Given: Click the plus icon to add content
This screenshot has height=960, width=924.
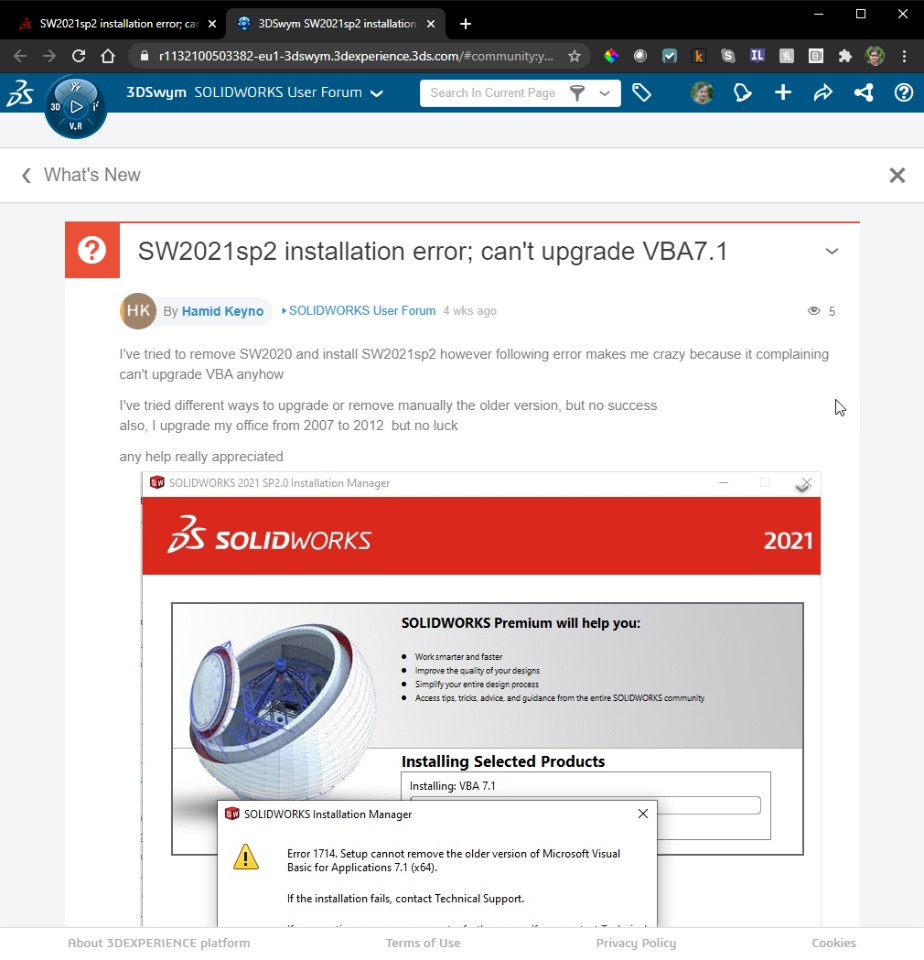Looking at the screenshot, I should pos(783,93).
